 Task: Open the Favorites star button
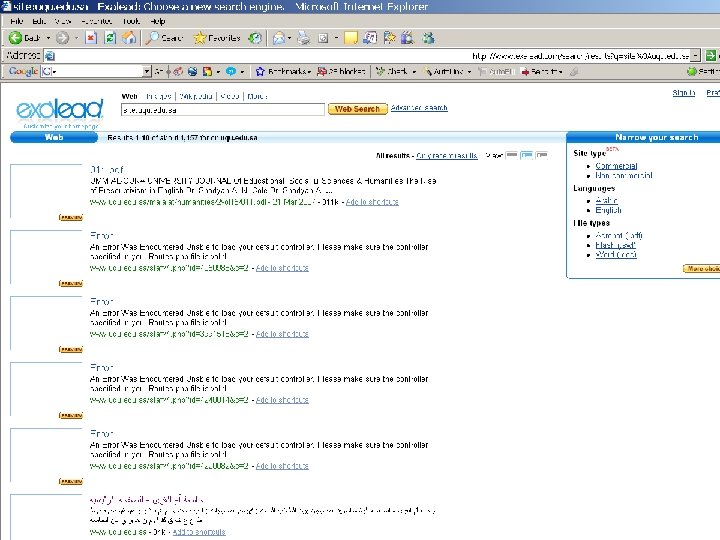217,38
